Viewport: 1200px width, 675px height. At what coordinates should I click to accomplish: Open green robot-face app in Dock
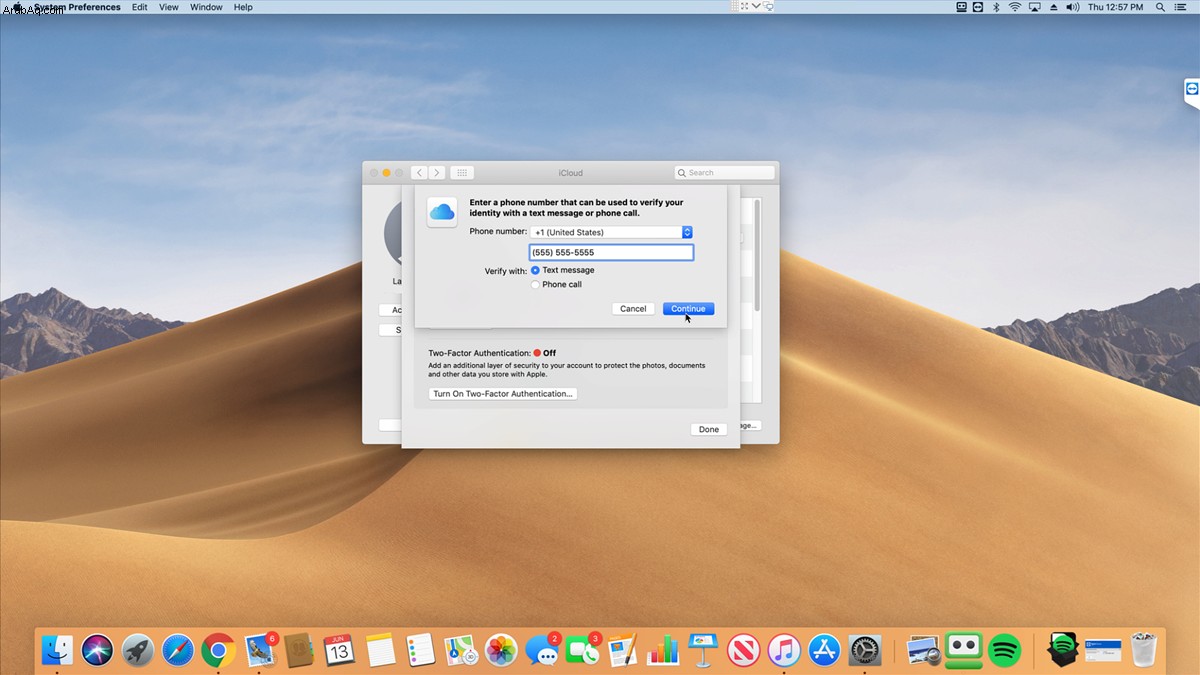pos(964,650)
